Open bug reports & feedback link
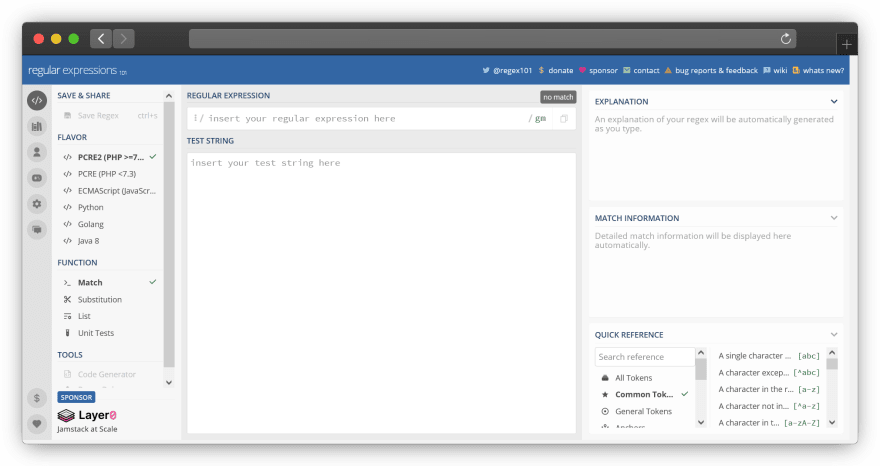The image size is (880, 466). [711, 70]
